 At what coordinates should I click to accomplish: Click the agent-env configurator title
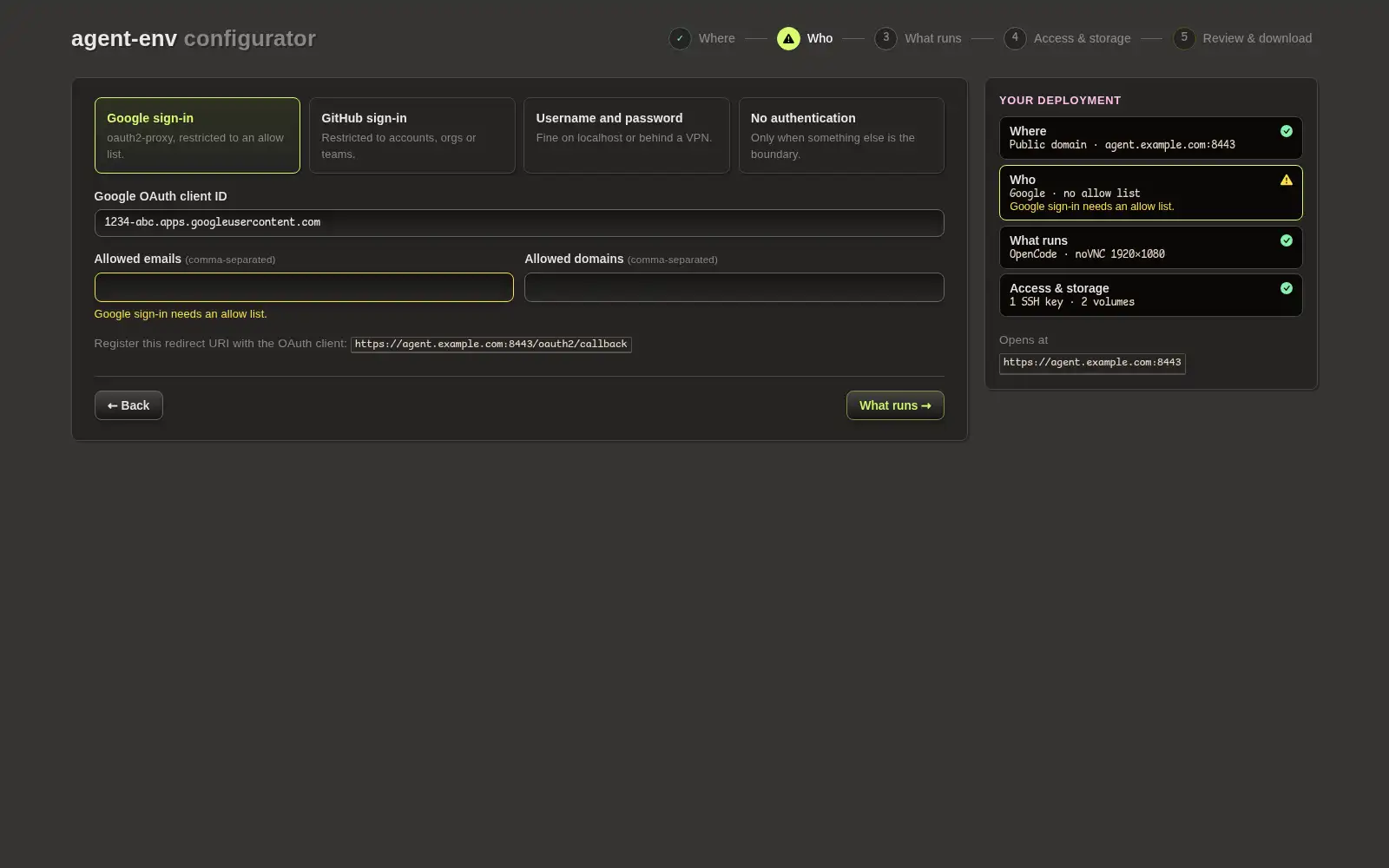click(x=194, y=38)
